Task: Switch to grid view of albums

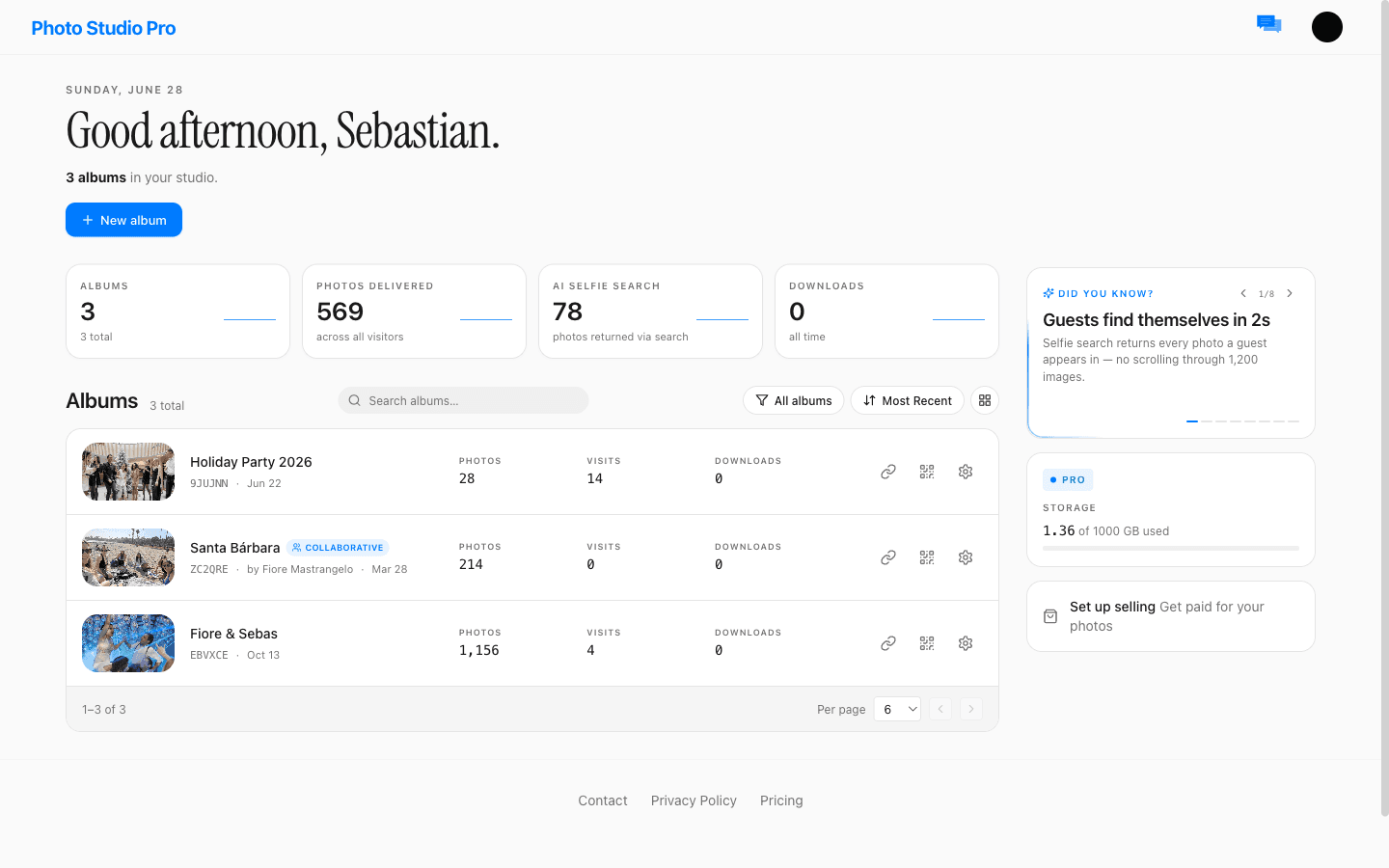Action: [985, 400]
